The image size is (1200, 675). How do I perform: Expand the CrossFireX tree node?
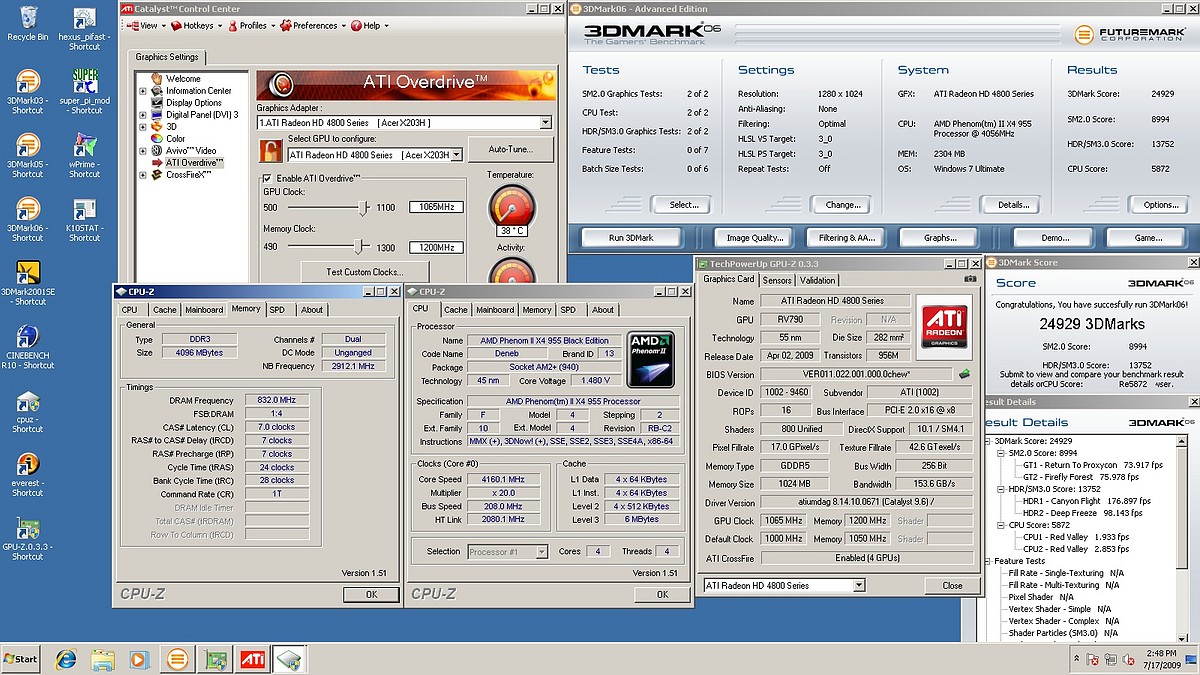pos(143,175)
